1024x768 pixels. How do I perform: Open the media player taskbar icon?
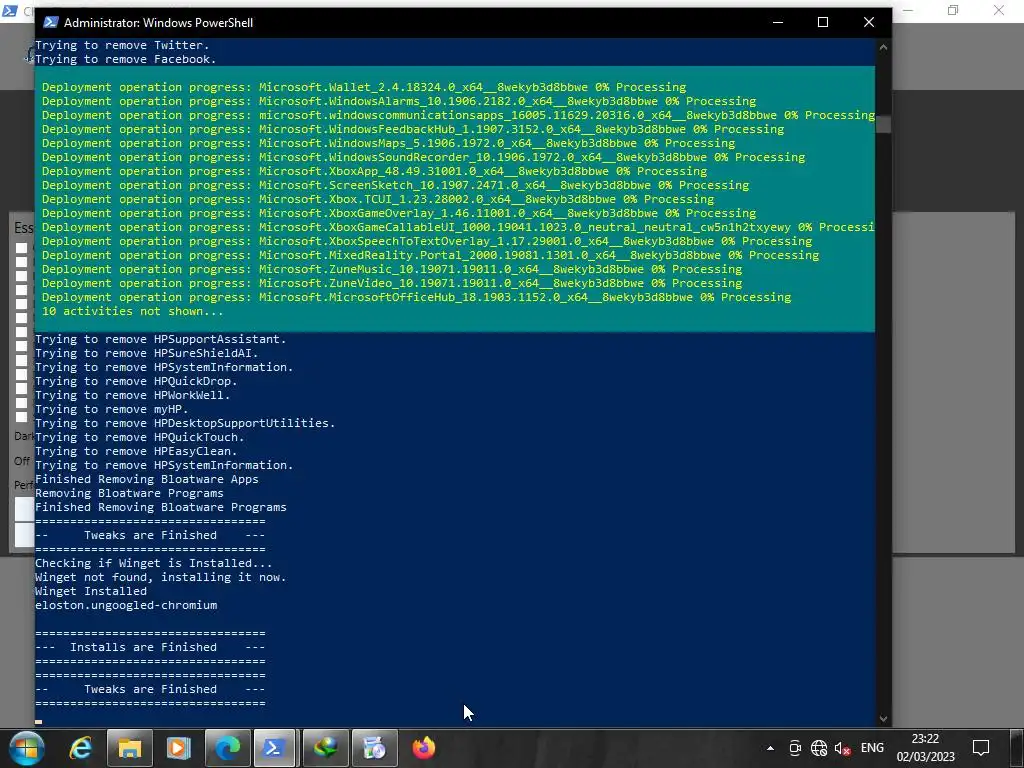tap(178, 748)
